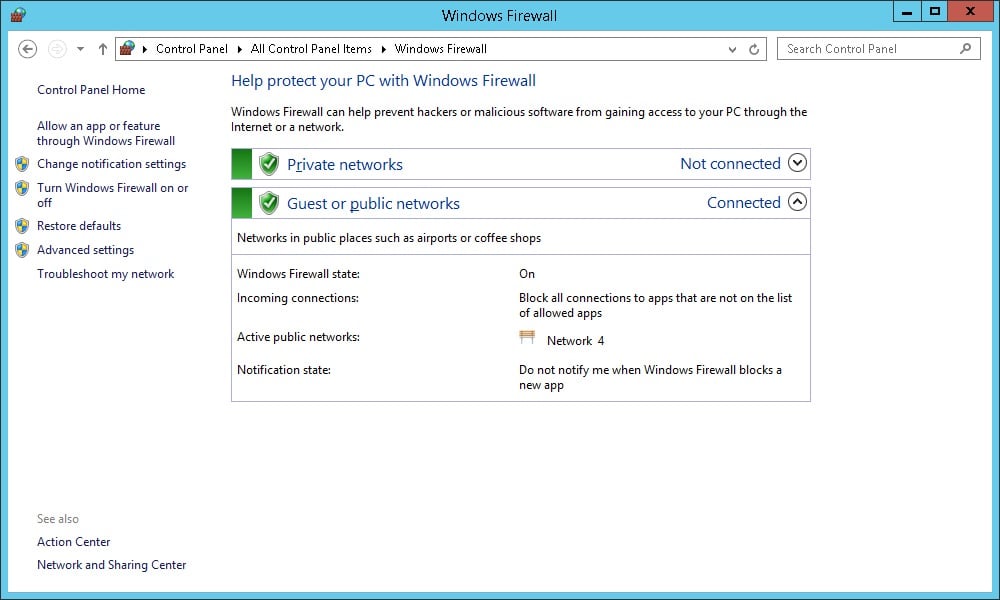Screen dimensions: 1000x600
Task: Open the recent locations dropdown arrow
Action: pyautogui.click(x=80, y=49)
